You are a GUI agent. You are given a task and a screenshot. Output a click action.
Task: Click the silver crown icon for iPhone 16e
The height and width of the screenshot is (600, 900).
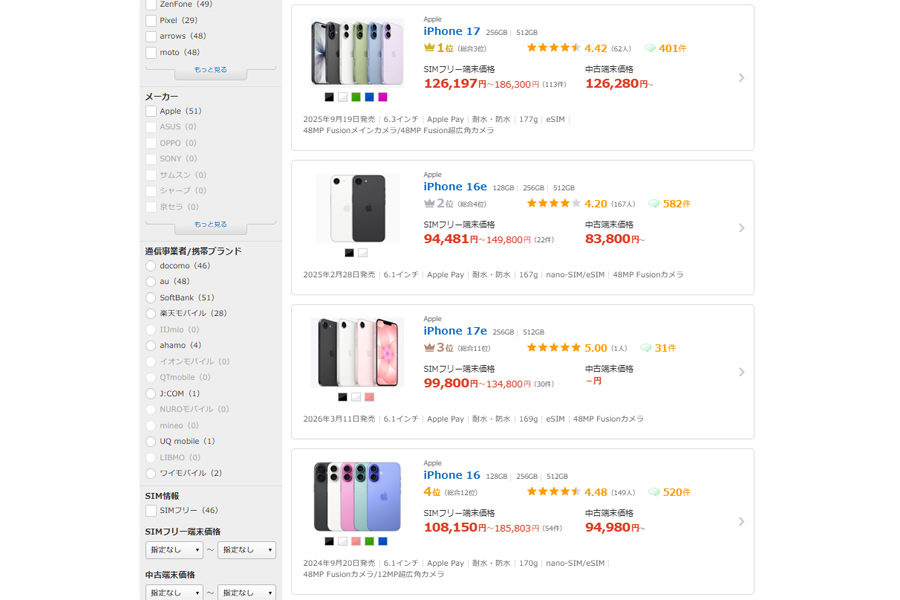pyautogui.click(x=429, y=204)
